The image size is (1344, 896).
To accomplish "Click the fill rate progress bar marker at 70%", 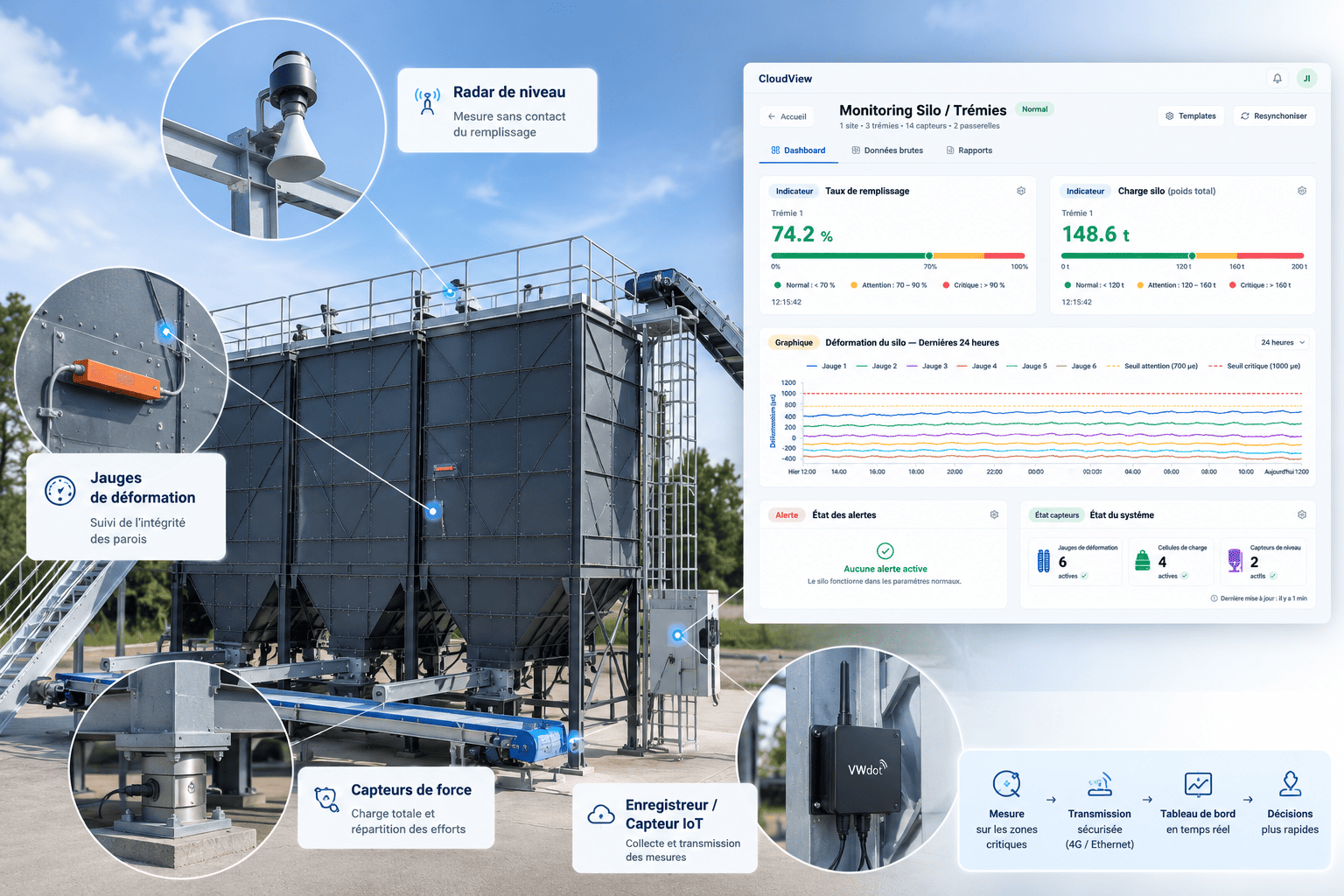I will tap(929, 255).
